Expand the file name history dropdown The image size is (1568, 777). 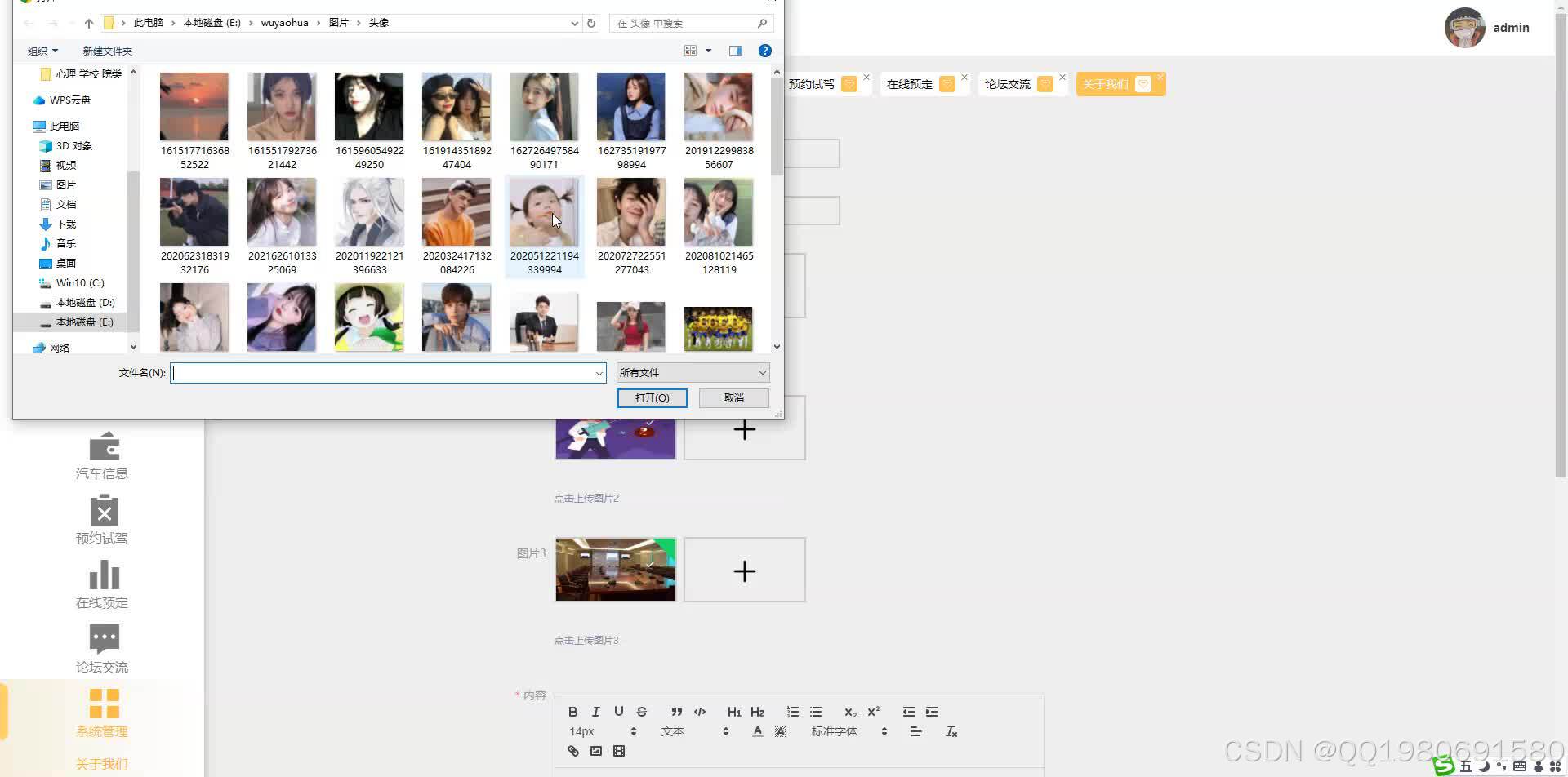599,373
